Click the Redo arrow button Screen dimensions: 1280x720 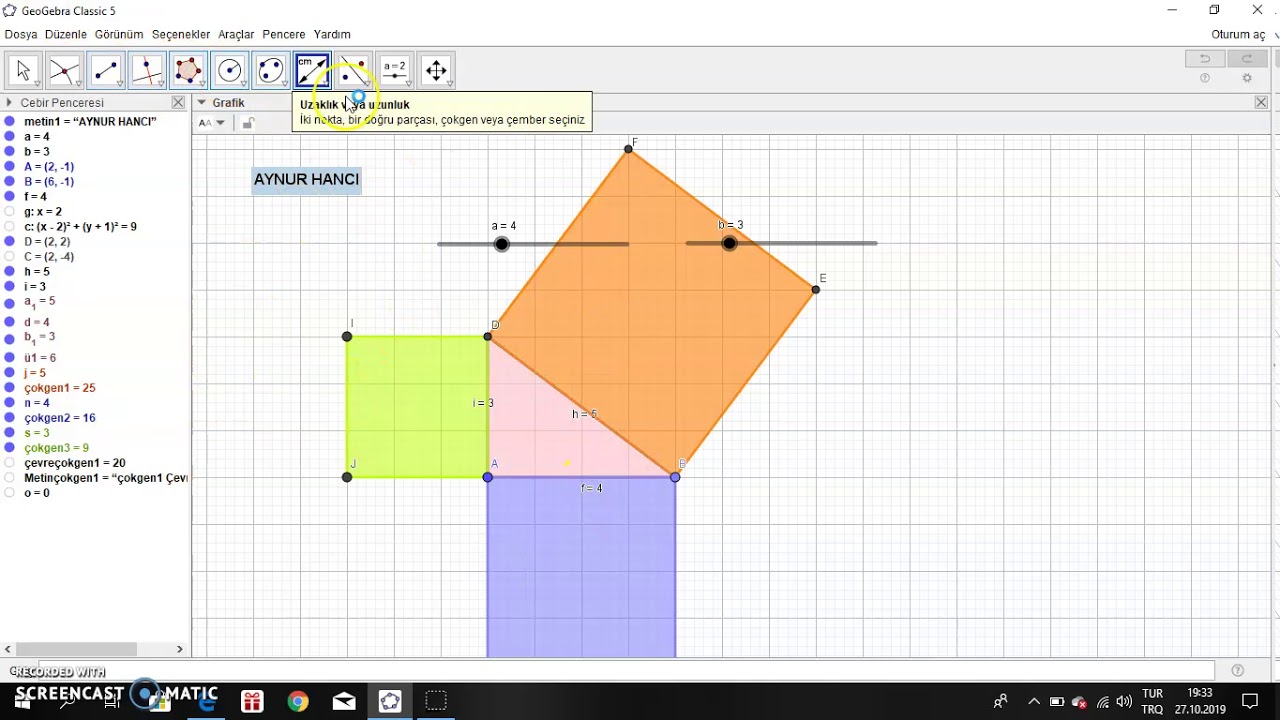click(1247, 59)
